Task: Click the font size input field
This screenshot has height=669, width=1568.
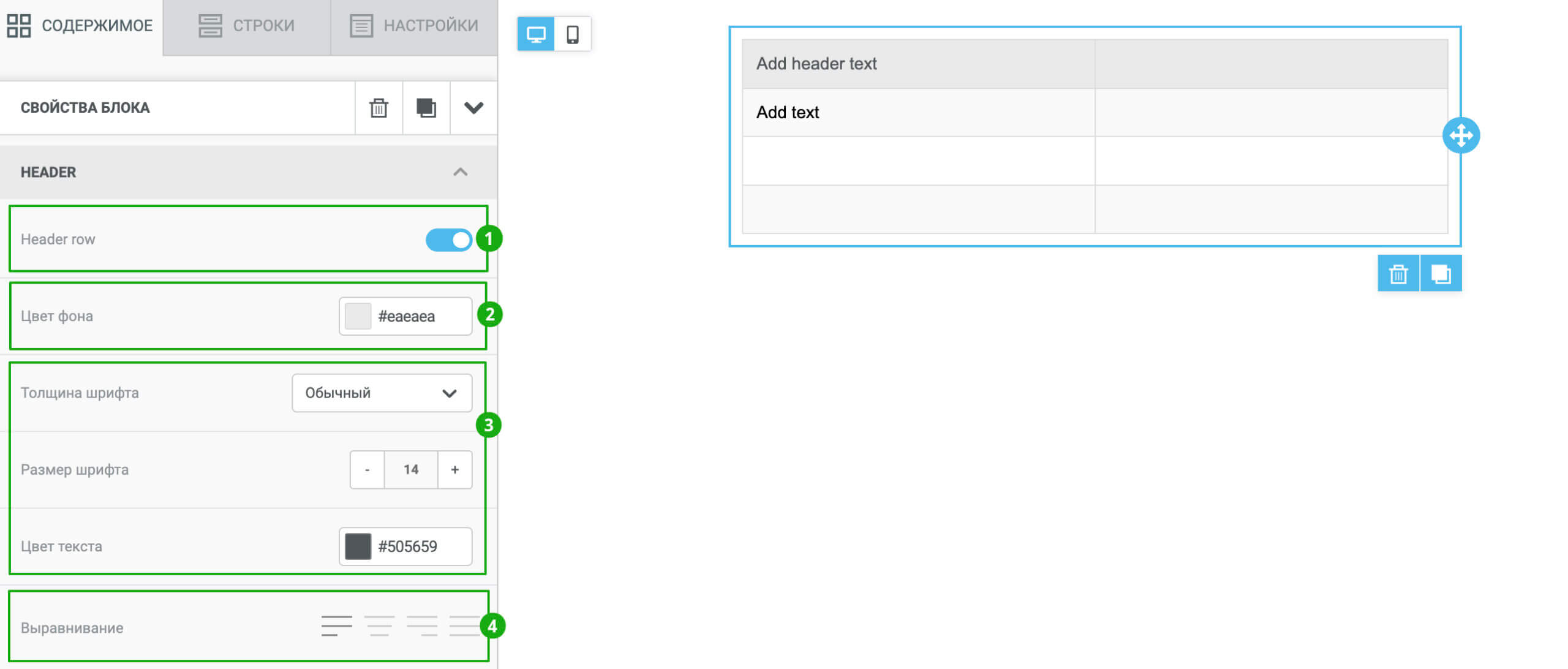Action: (x=410, y=468)
